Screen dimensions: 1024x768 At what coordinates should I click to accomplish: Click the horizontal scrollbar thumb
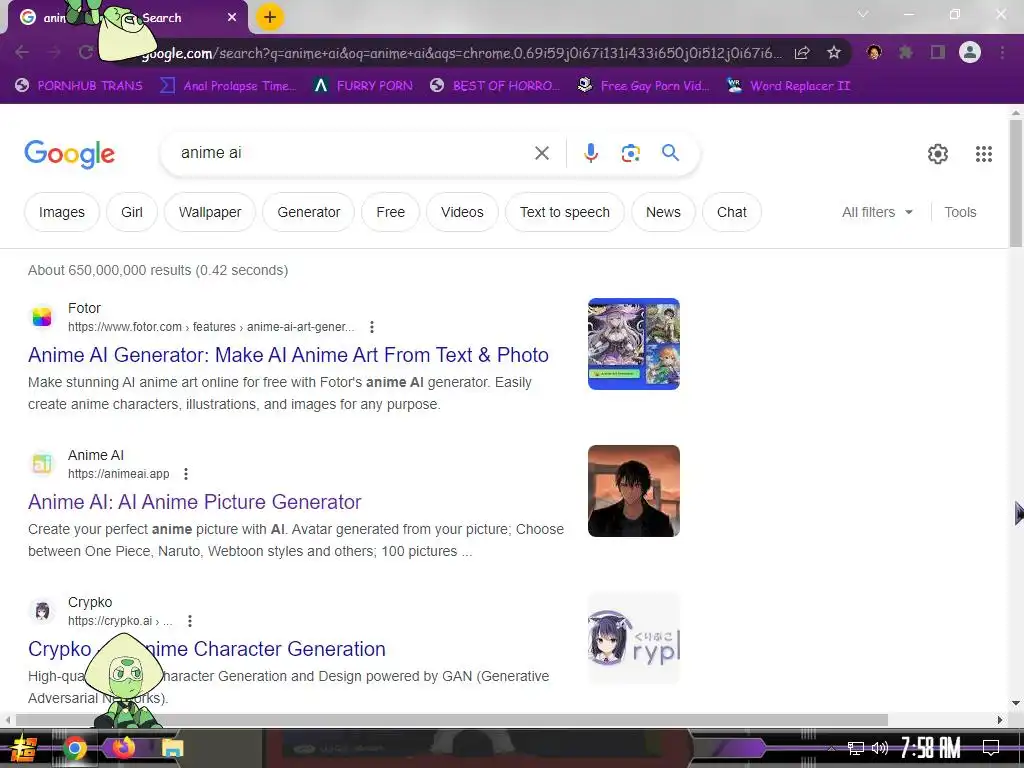coord(452,720)
